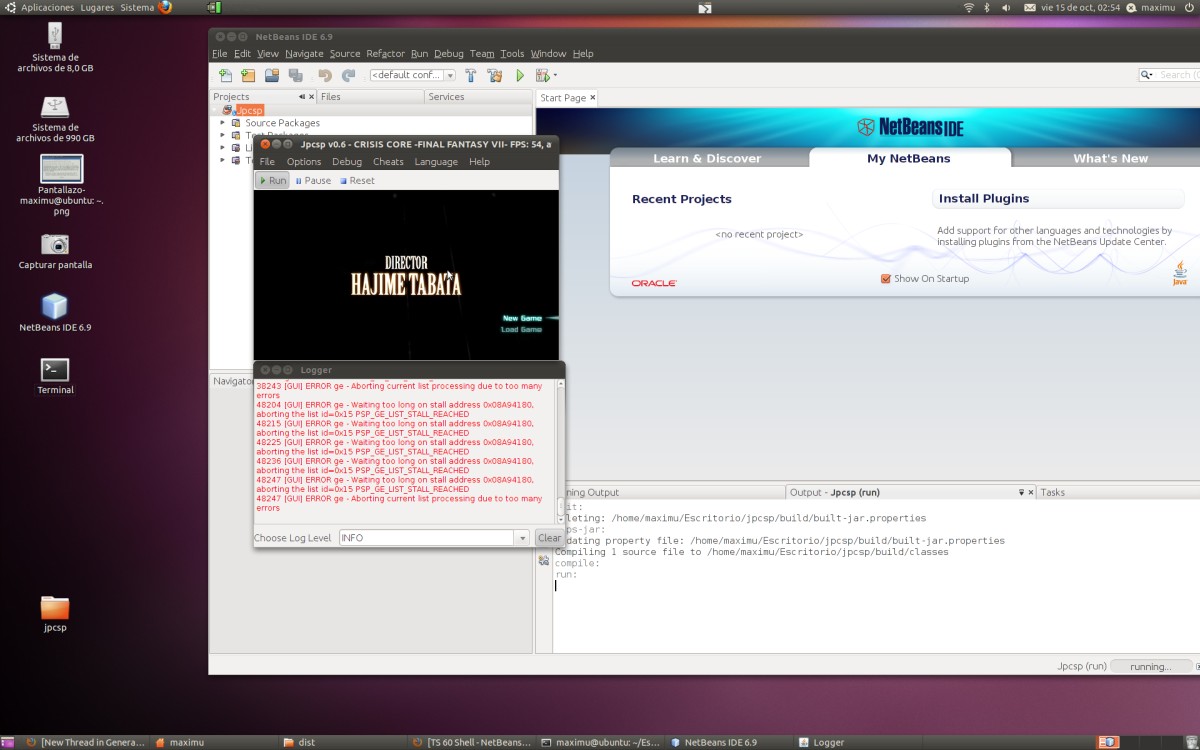This screenshot has height=750, width=1200.
Task: Click the Reset button in Jpcsp
Action: point(357,181)
